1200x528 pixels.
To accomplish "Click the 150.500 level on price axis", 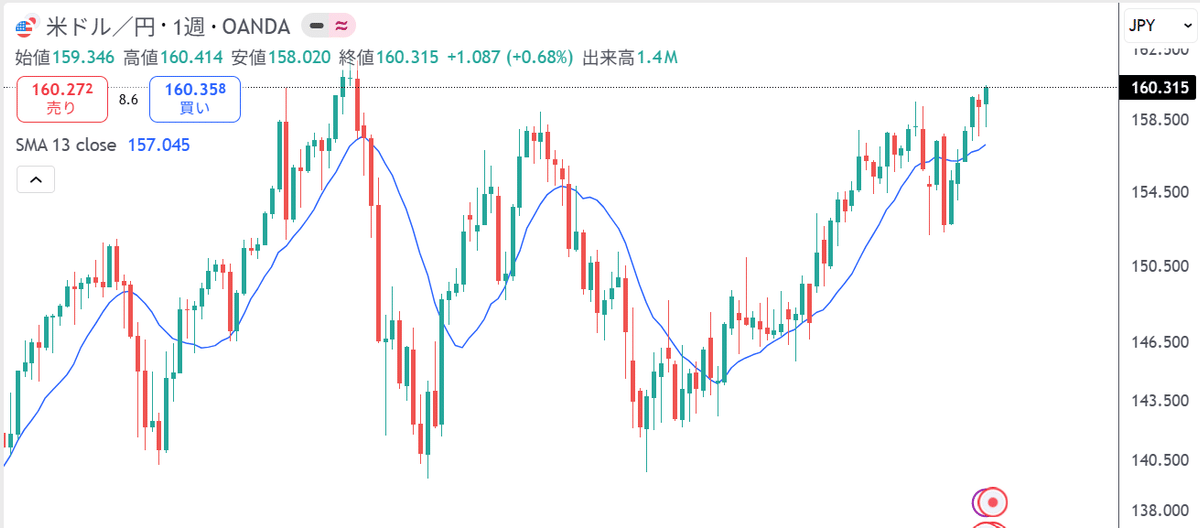I will click(x=1160, y=267).
